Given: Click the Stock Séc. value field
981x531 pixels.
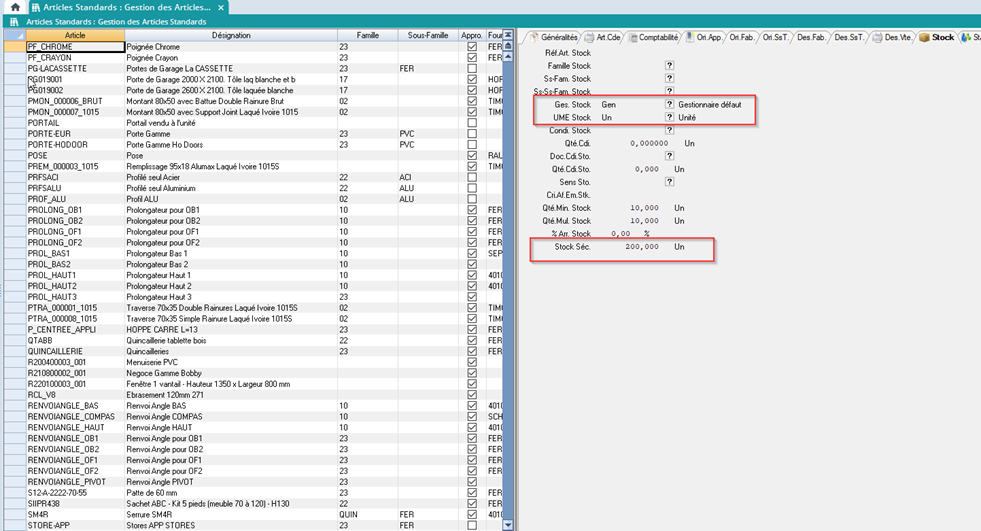Looking at the screenshot, I should coord(632,246).
